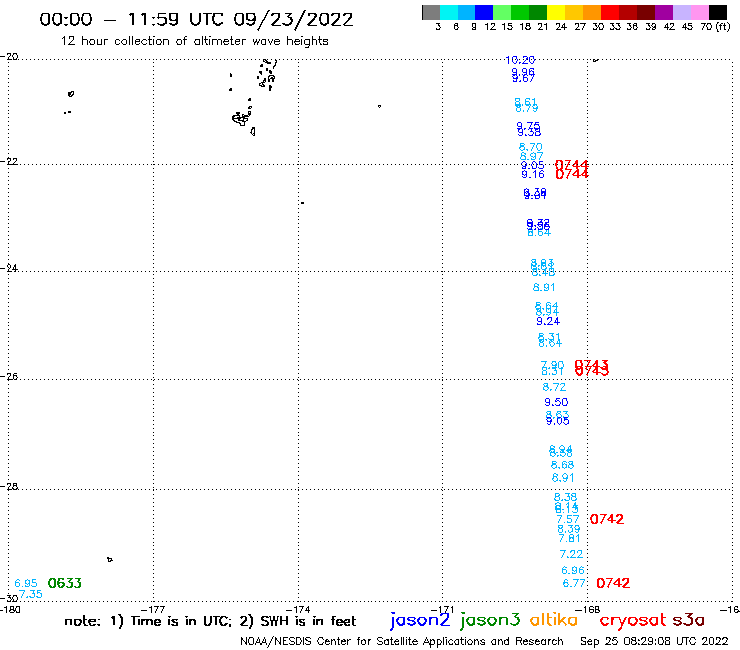
Task: Select the NOAA/NESDIS Center credit line
Action: 402,642
